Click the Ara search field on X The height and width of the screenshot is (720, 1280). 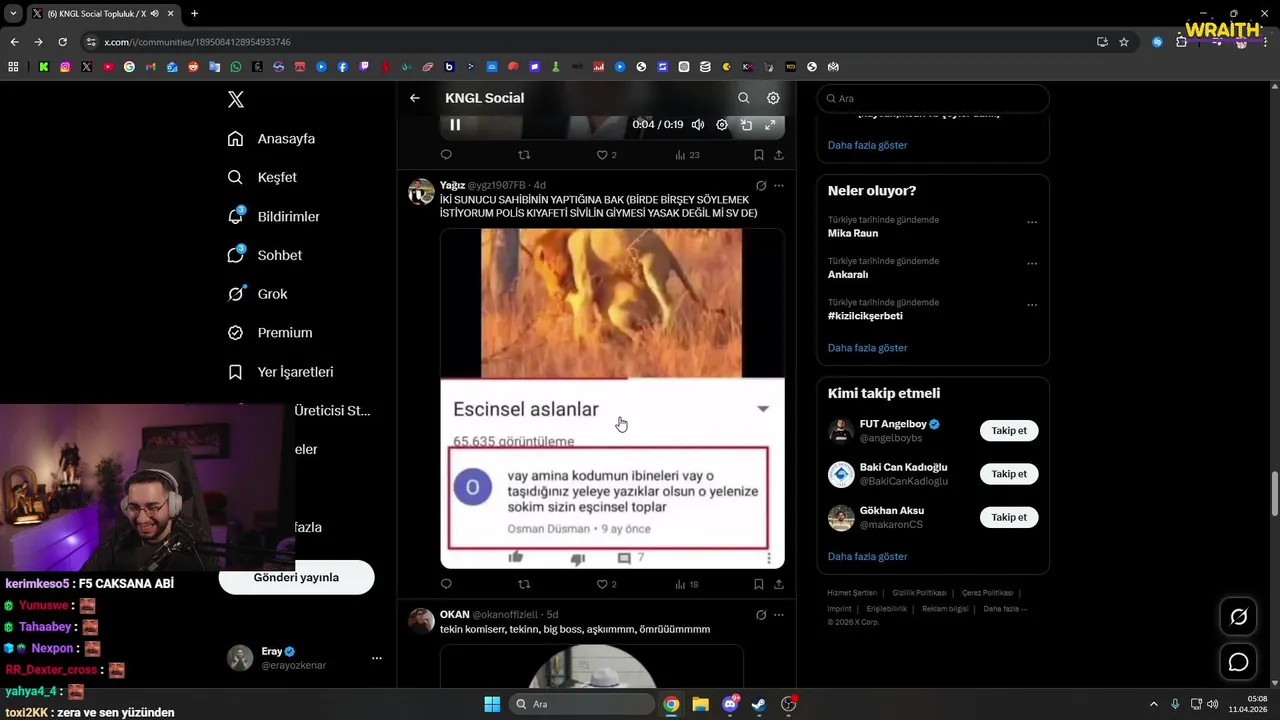[x=933, y=99]
